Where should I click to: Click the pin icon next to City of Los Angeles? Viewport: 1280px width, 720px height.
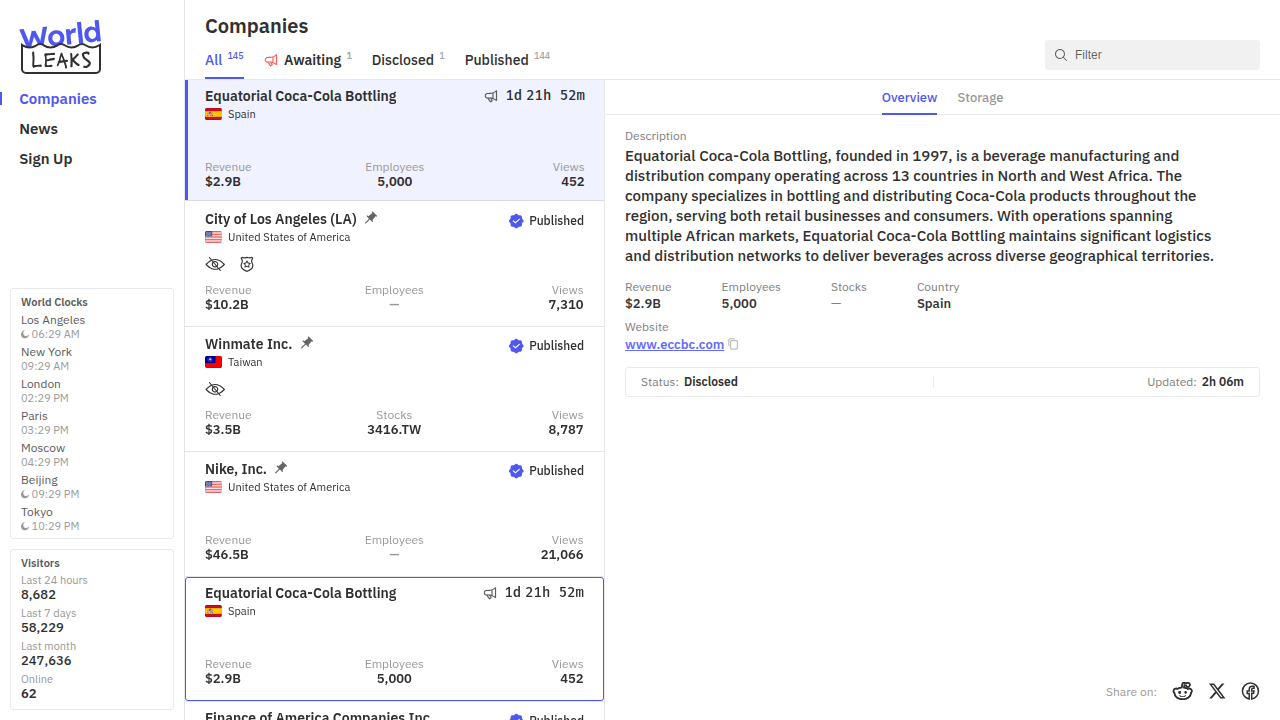click(371, 218)
